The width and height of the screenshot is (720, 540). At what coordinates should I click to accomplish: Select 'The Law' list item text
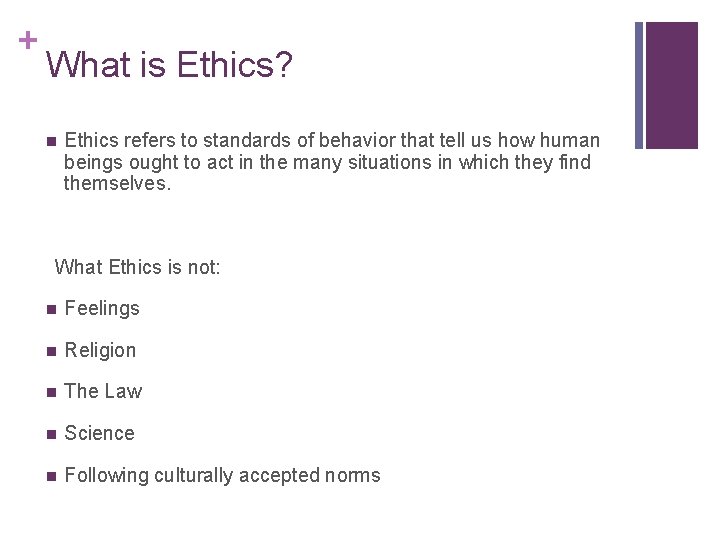pos(103,392)
